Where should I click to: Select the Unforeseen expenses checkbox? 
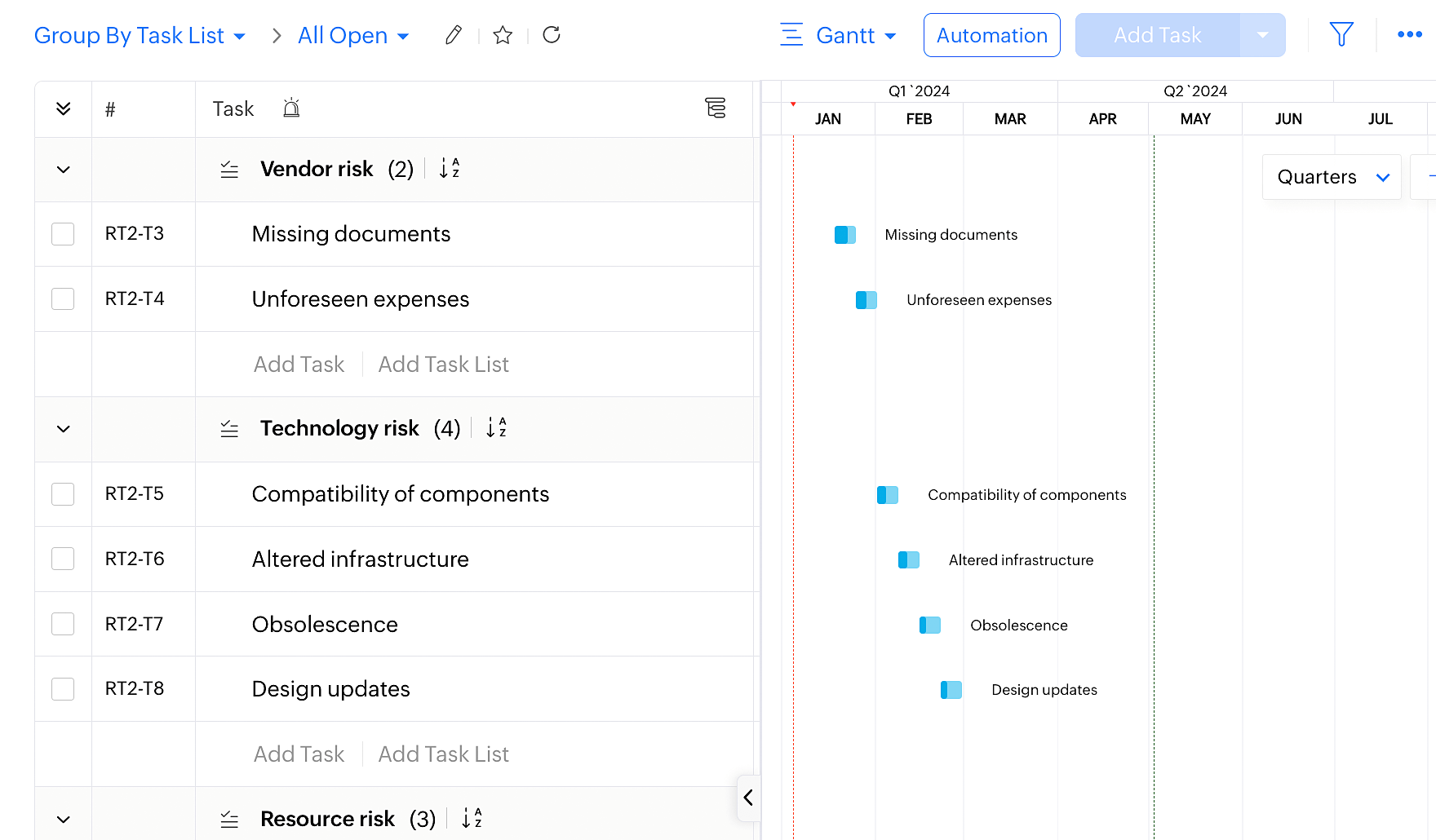[x=63, y=299]
